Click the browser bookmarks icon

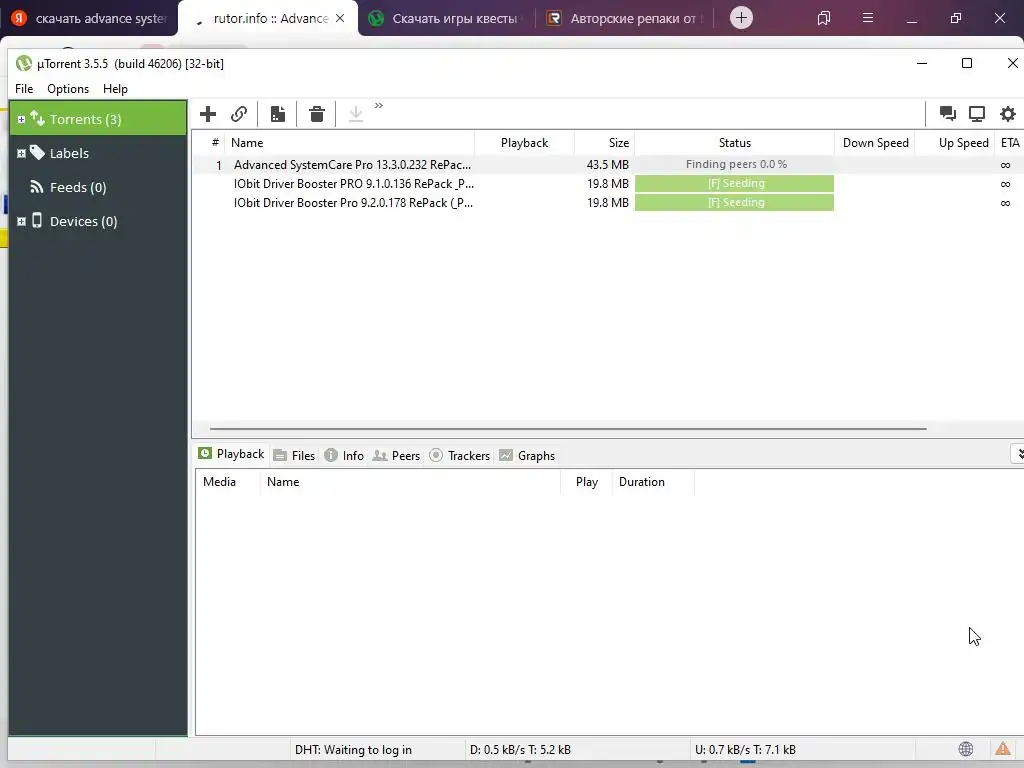[x=824, y=18]
